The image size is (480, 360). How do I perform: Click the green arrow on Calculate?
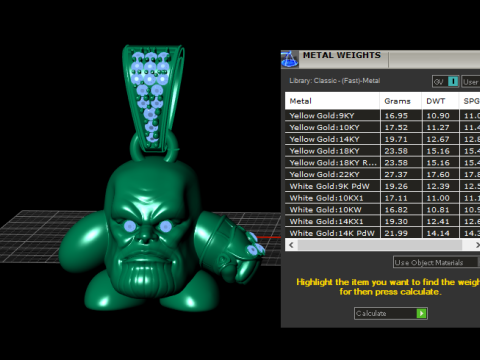421,313
